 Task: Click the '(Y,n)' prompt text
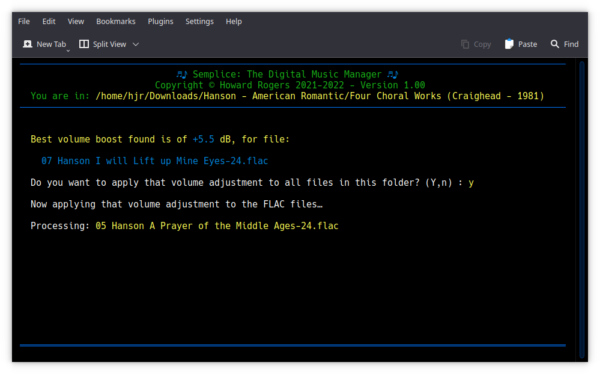point(439,183)
